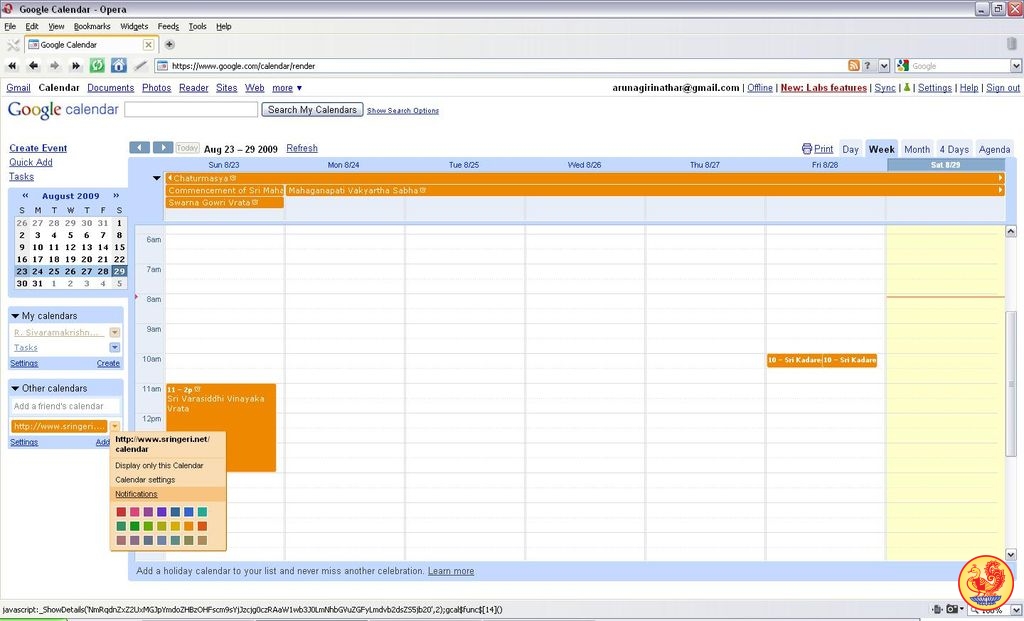Toggle the http://www.sringeri... calendar visibility
1024x621 pixels.
[x=59, y=426]
